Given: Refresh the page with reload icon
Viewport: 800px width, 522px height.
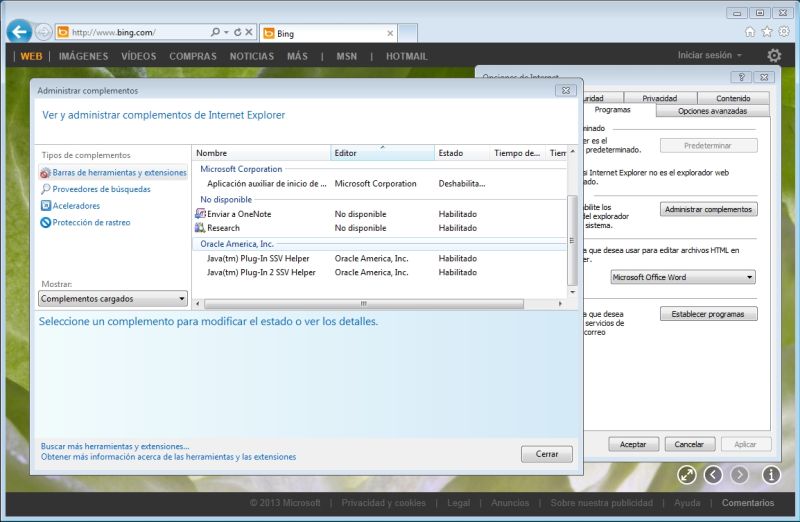Looking at the screenshot, I should click(x=237, y=32).
